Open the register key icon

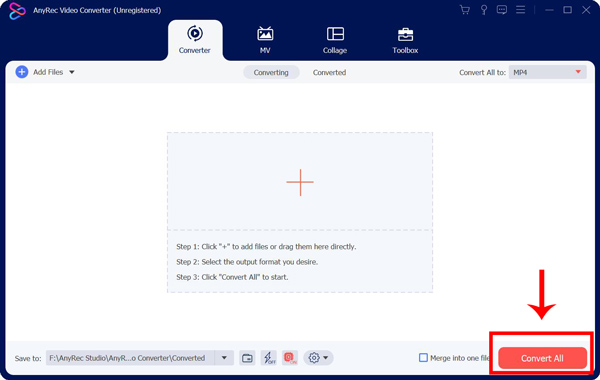(x=484, y=10)
